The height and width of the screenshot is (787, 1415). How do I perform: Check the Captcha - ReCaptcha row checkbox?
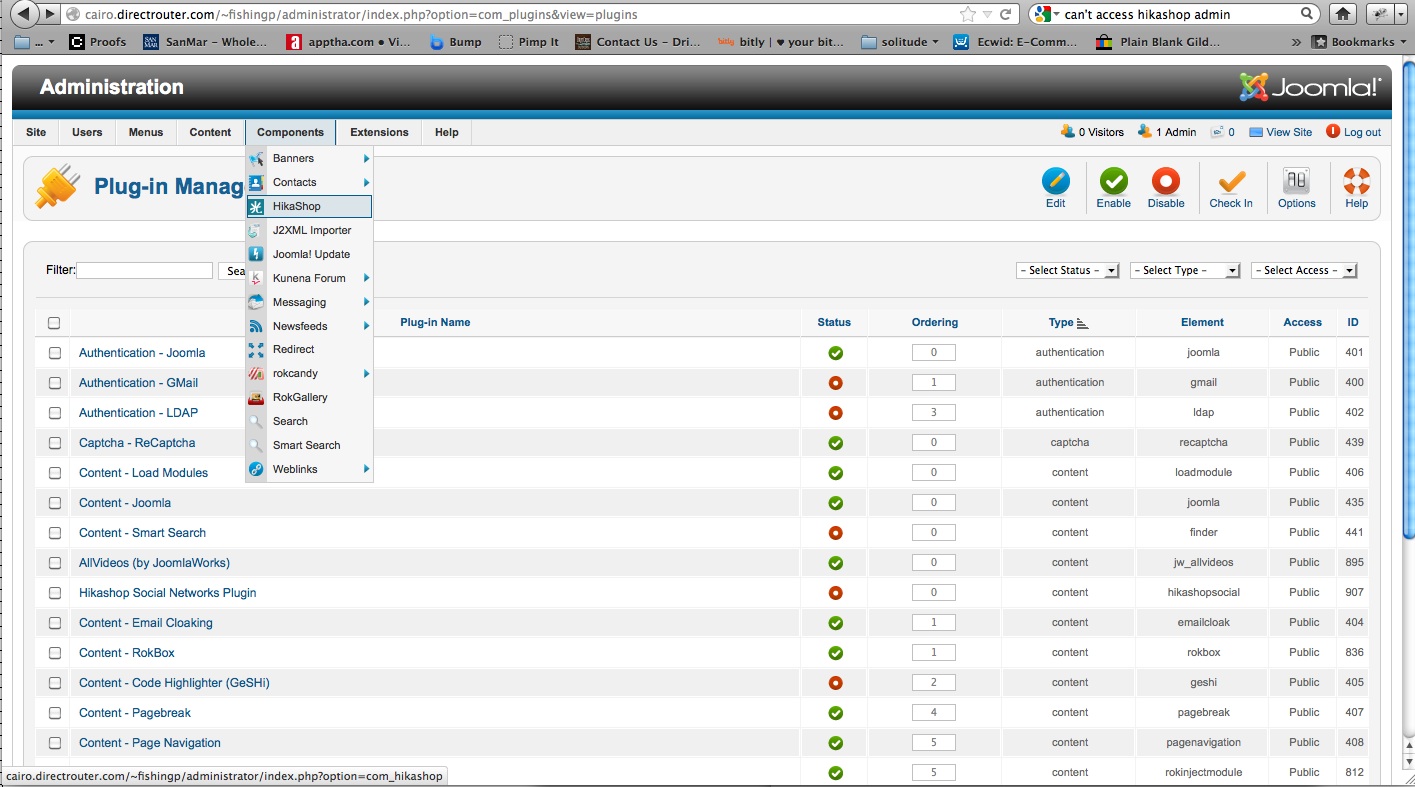click(x=55, y=443)
